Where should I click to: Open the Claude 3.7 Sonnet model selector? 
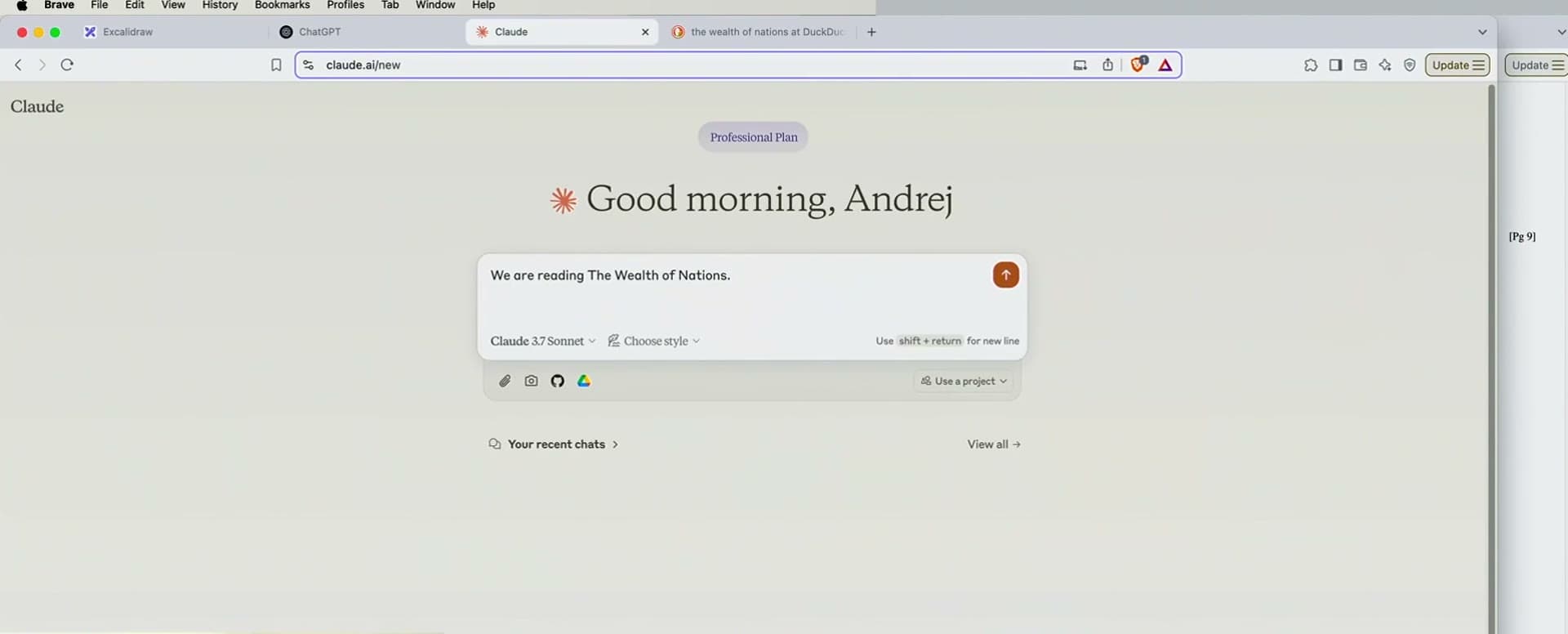[x=543, y=341]
